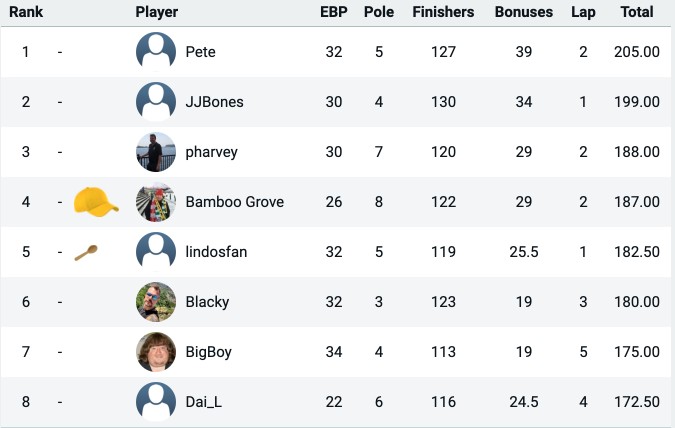Open pharvey's profile photo
Viewport: 675px width, 428px height.
click(x=156, y=152)
